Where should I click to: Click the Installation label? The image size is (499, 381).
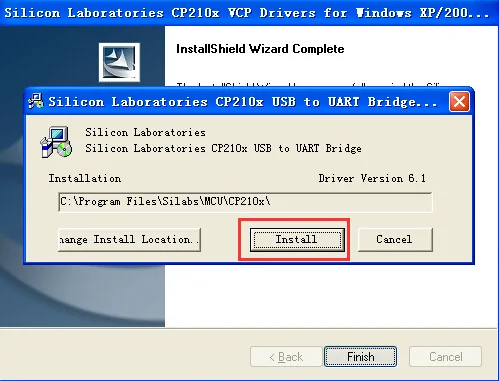click(85, 178)
